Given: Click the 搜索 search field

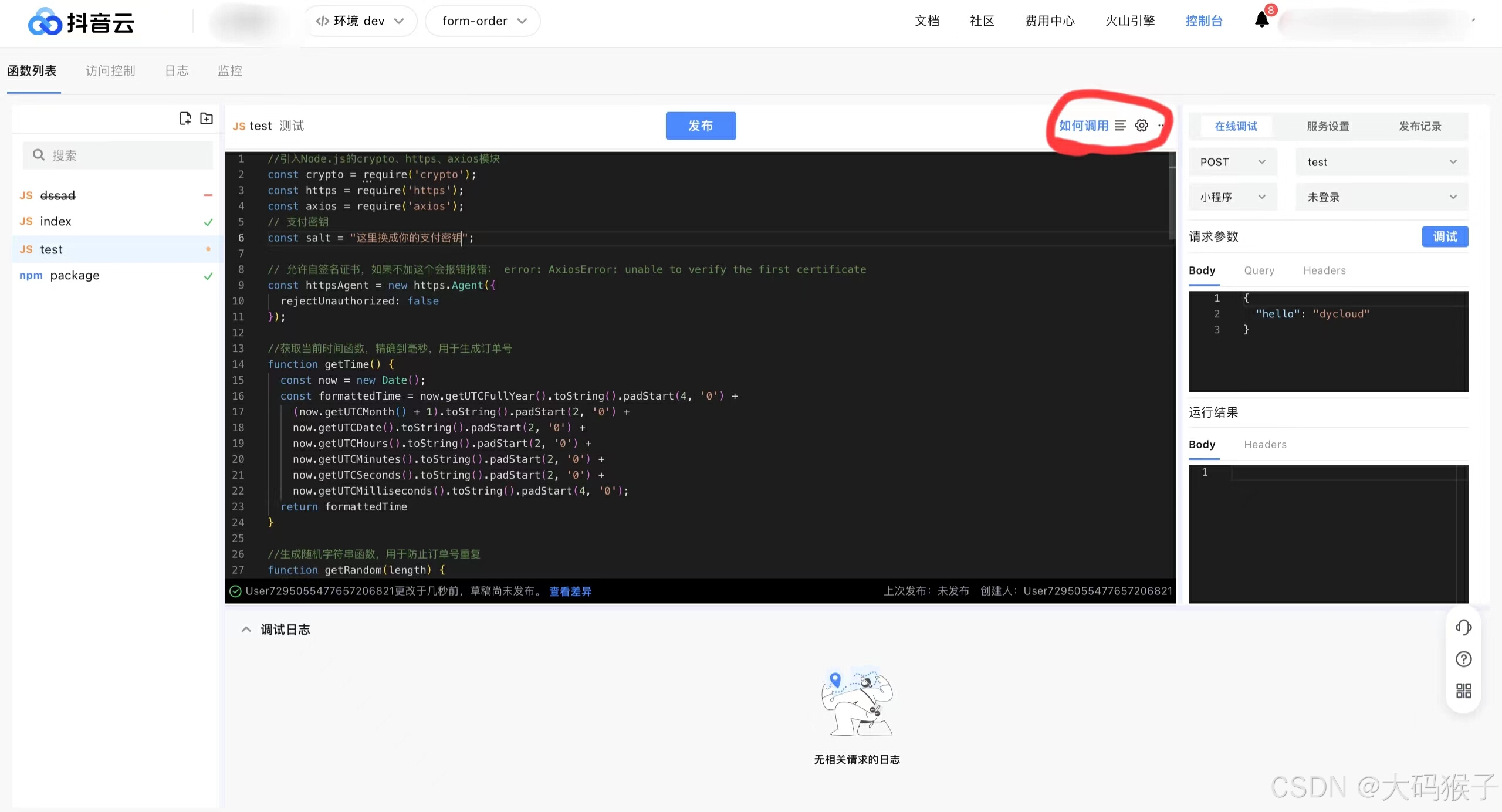Looking at the screenshot, I should 117,155.
